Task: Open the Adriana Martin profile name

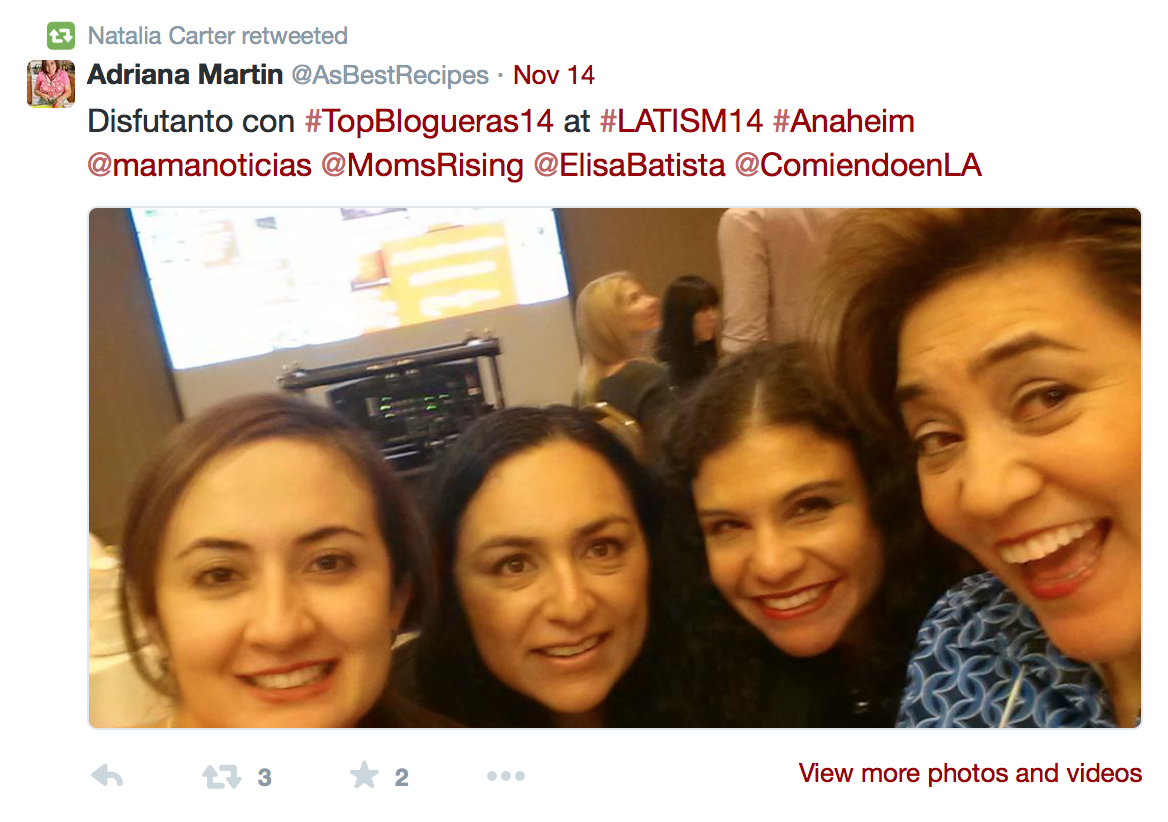Action: [185, 74]
